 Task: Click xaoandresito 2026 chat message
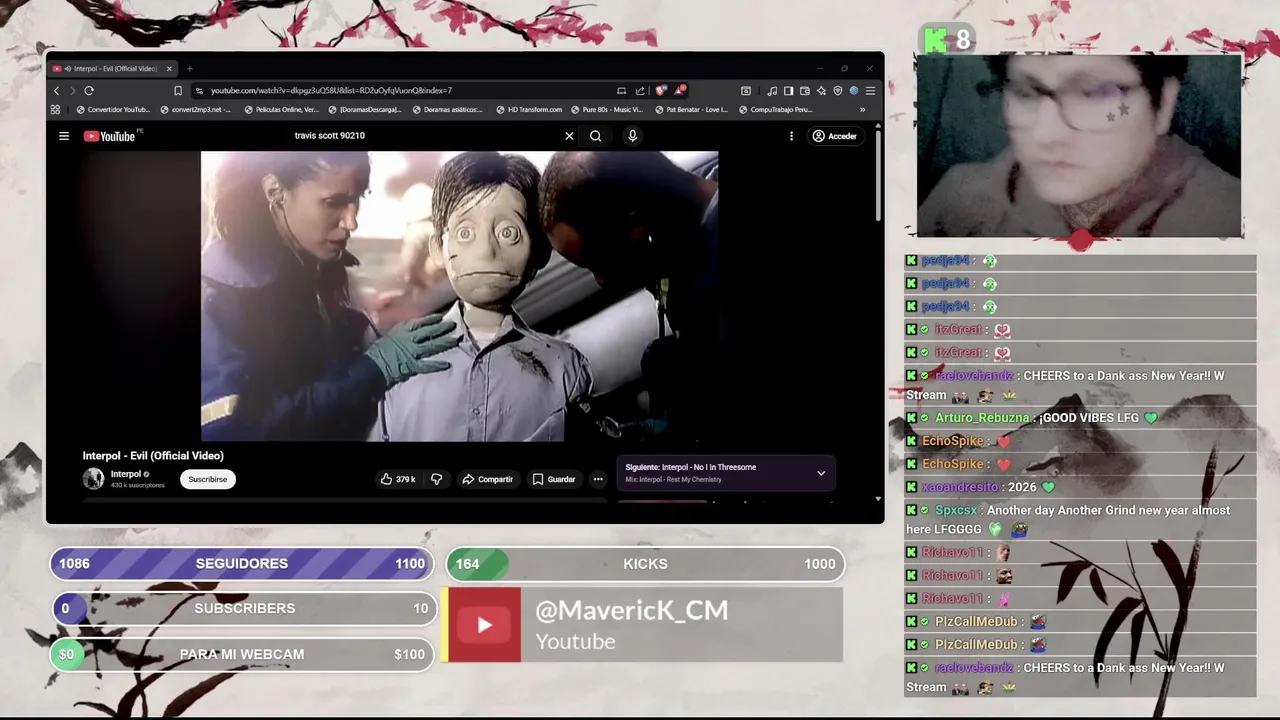[x=1080, y=487]
